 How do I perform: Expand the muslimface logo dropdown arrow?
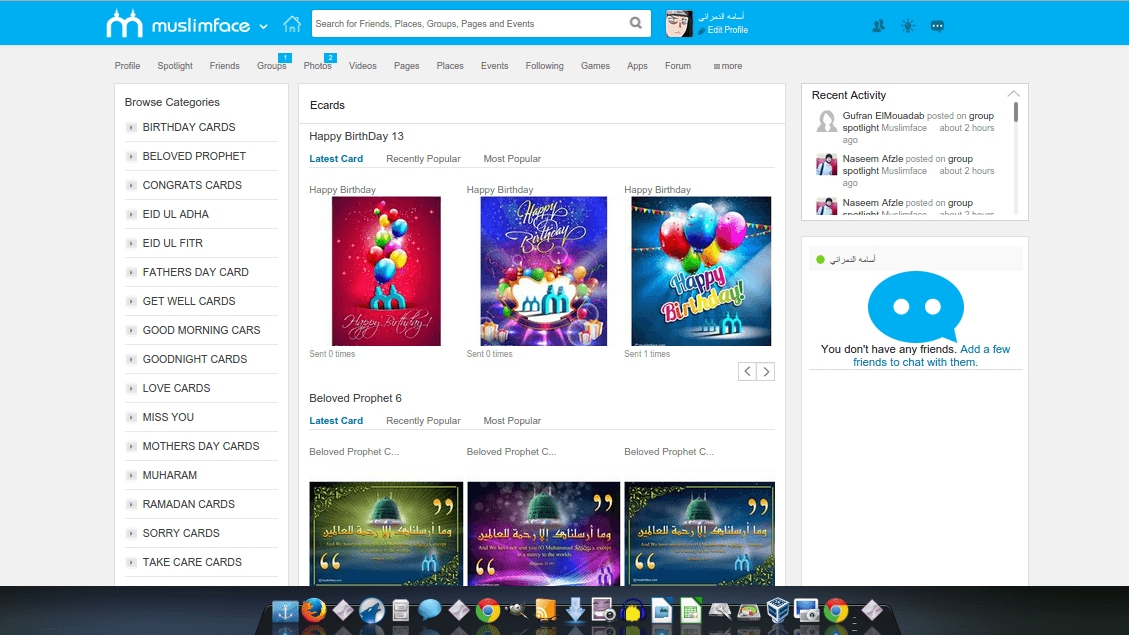(x=263, y=26)
